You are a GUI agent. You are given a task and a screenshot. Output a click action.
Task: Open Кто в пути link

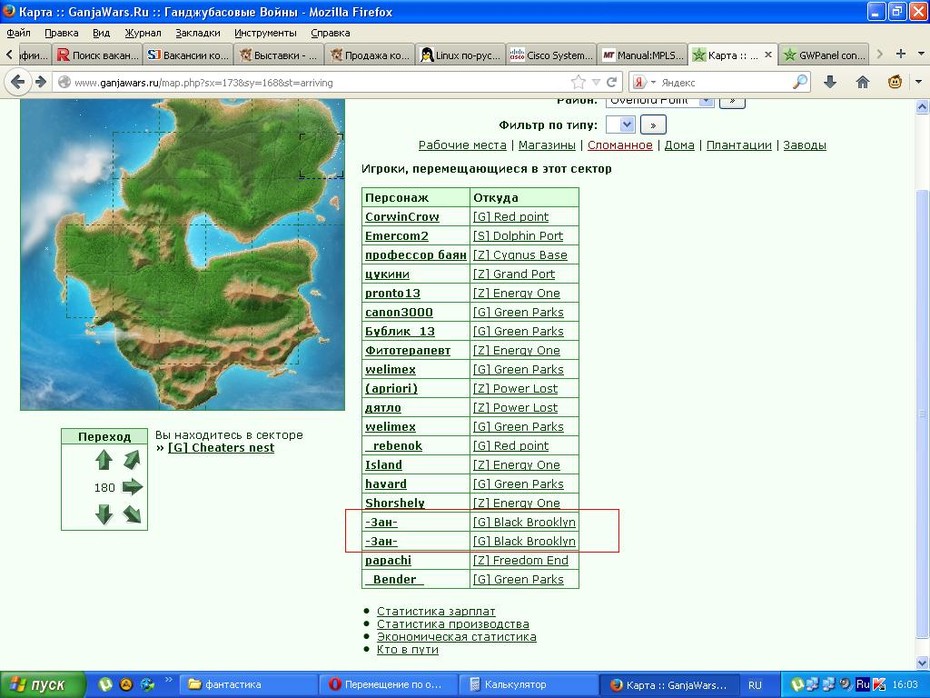[407, 649]
